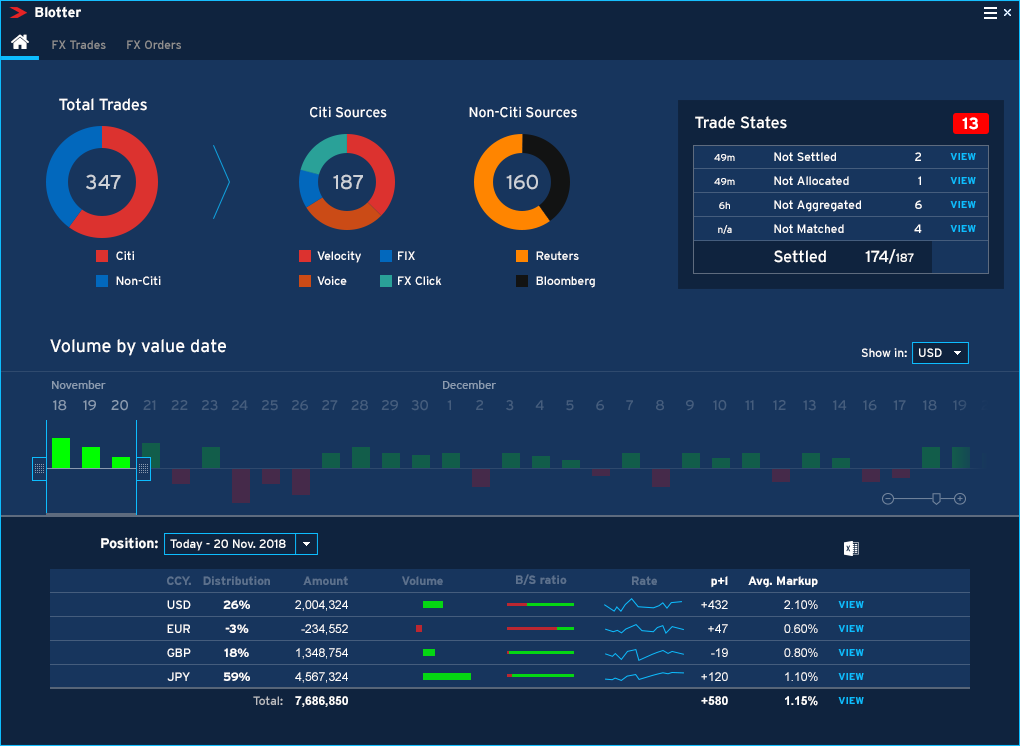
Task: Click the Citi Sources donut chart
Action: (x=347, y=182)
